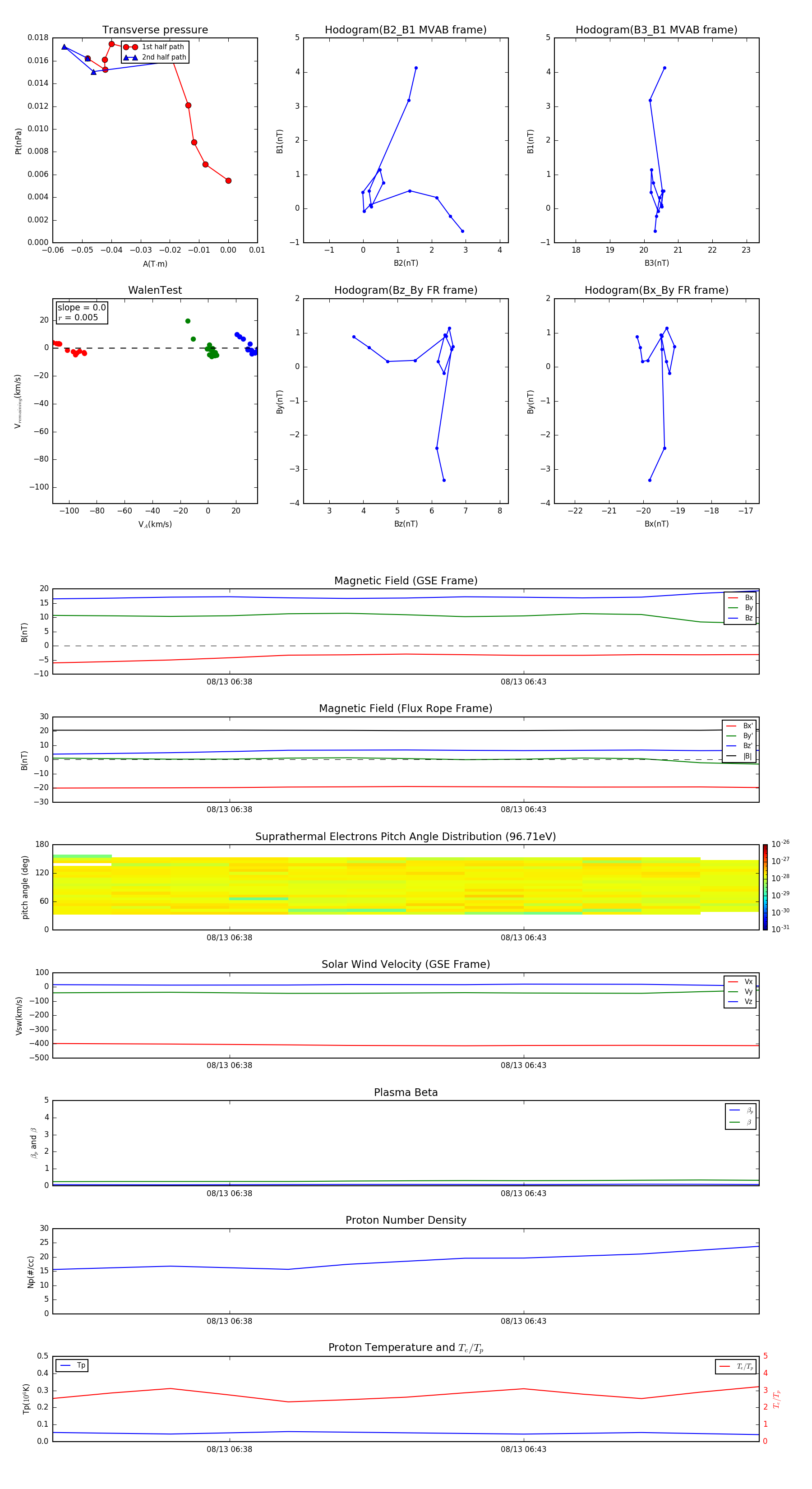Viewport: 812px width, 1489px height.
Task: Click the Vx legend entry in velocity panel
Action: tap(740, 981)
